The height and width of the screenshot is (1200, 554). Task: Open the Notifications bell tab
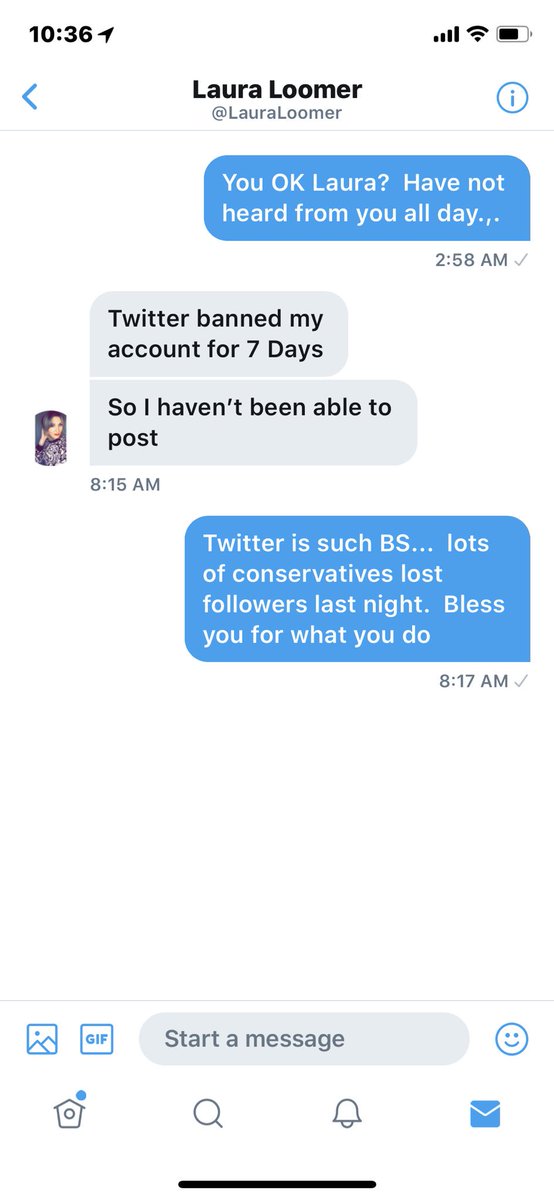(x=346, y=1112)
